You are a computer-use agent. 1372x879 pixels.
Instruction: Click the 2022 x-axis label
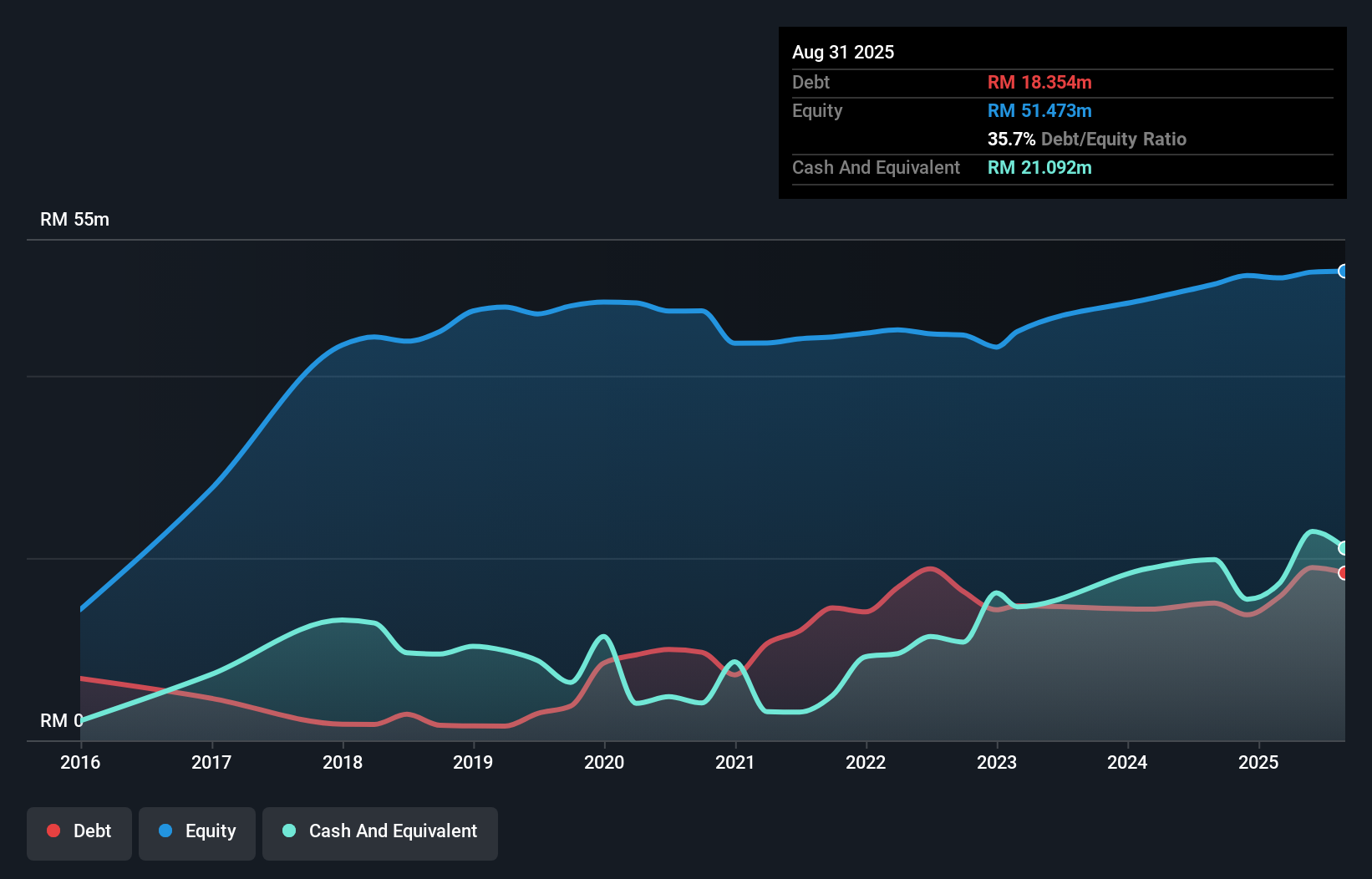pyautogui.click(x=866, y=762)
